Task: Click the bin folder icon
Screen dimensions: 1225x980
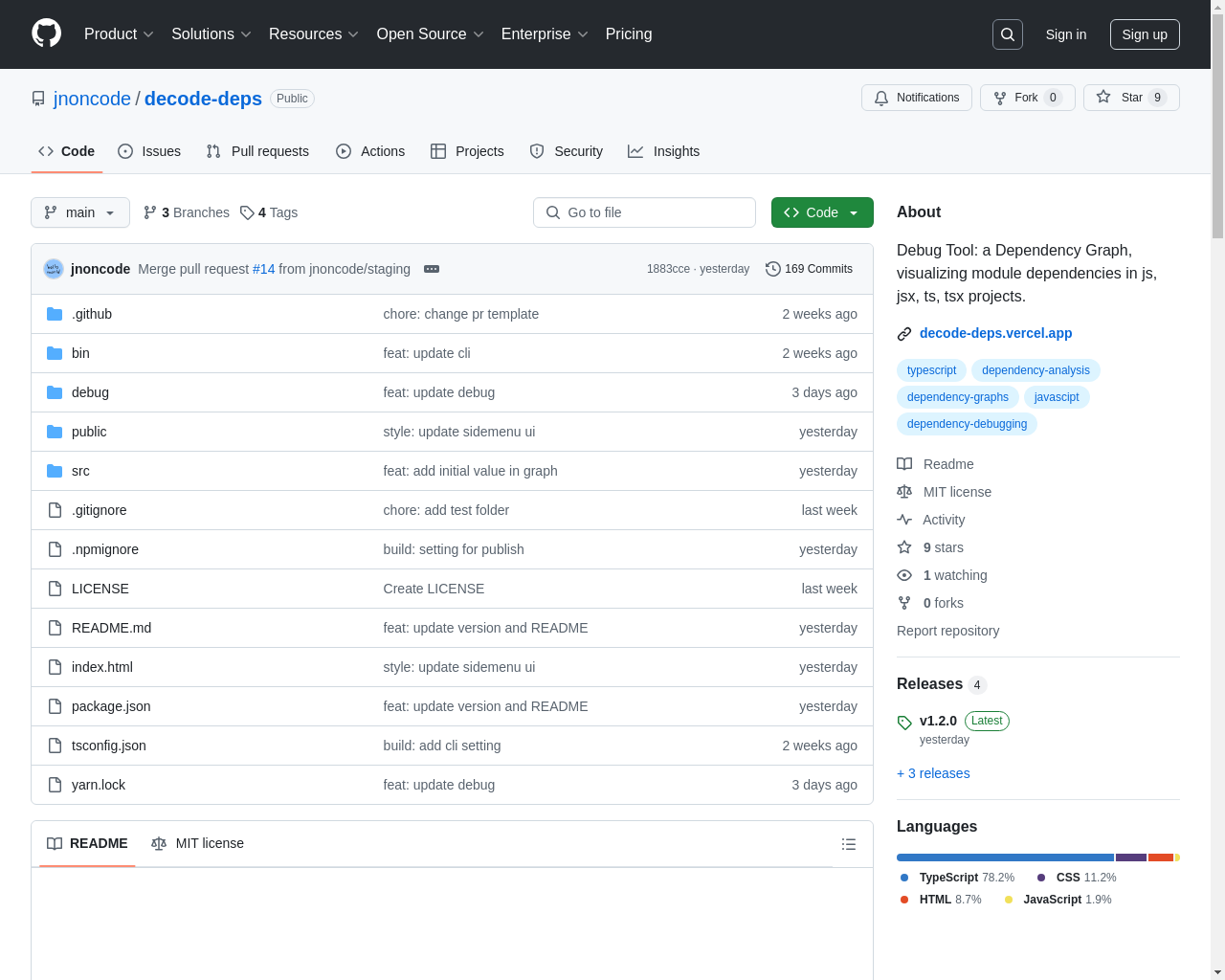Action: [x=55, y=353]
